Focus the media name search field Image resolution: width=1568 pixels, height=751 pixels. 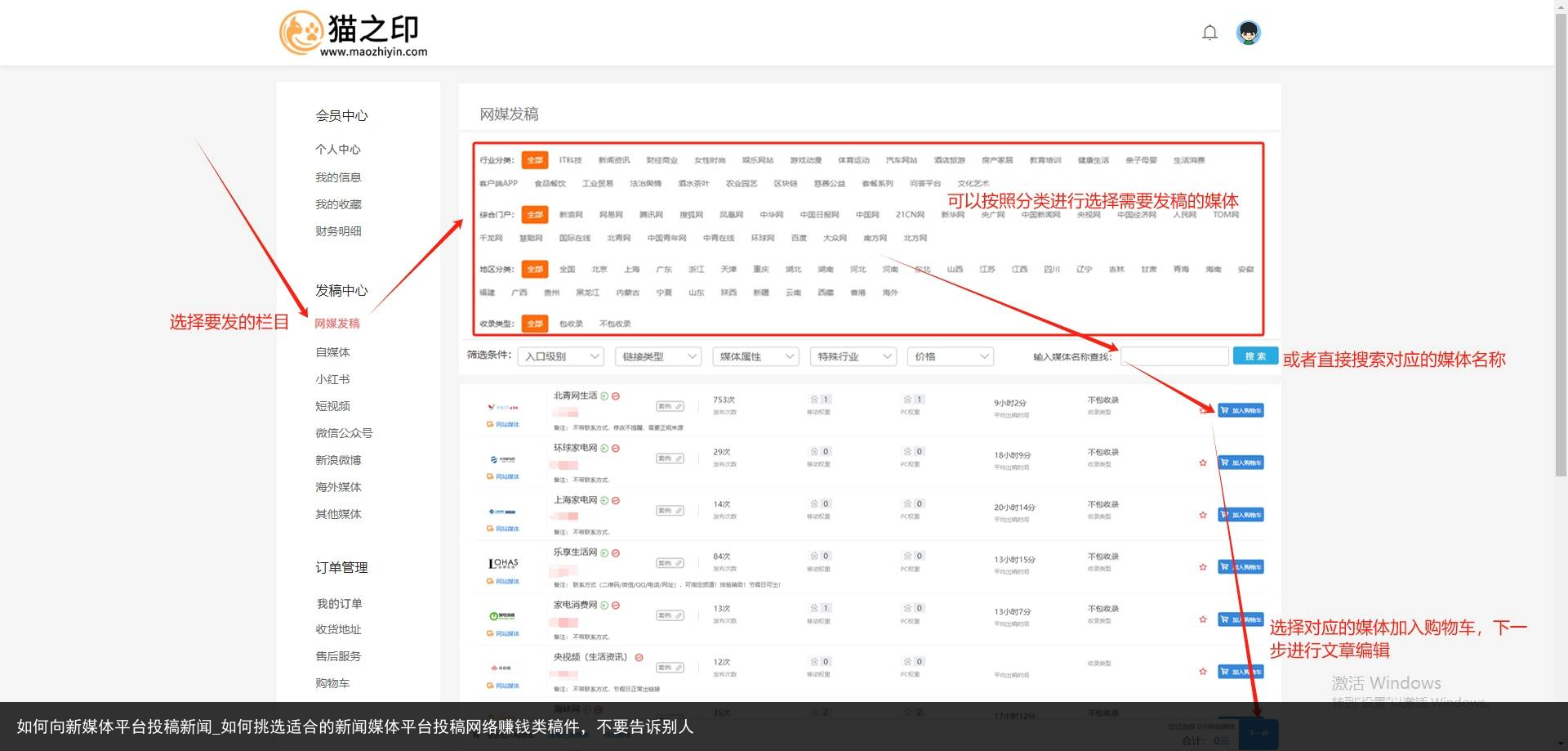click(x=1174, y=356)
